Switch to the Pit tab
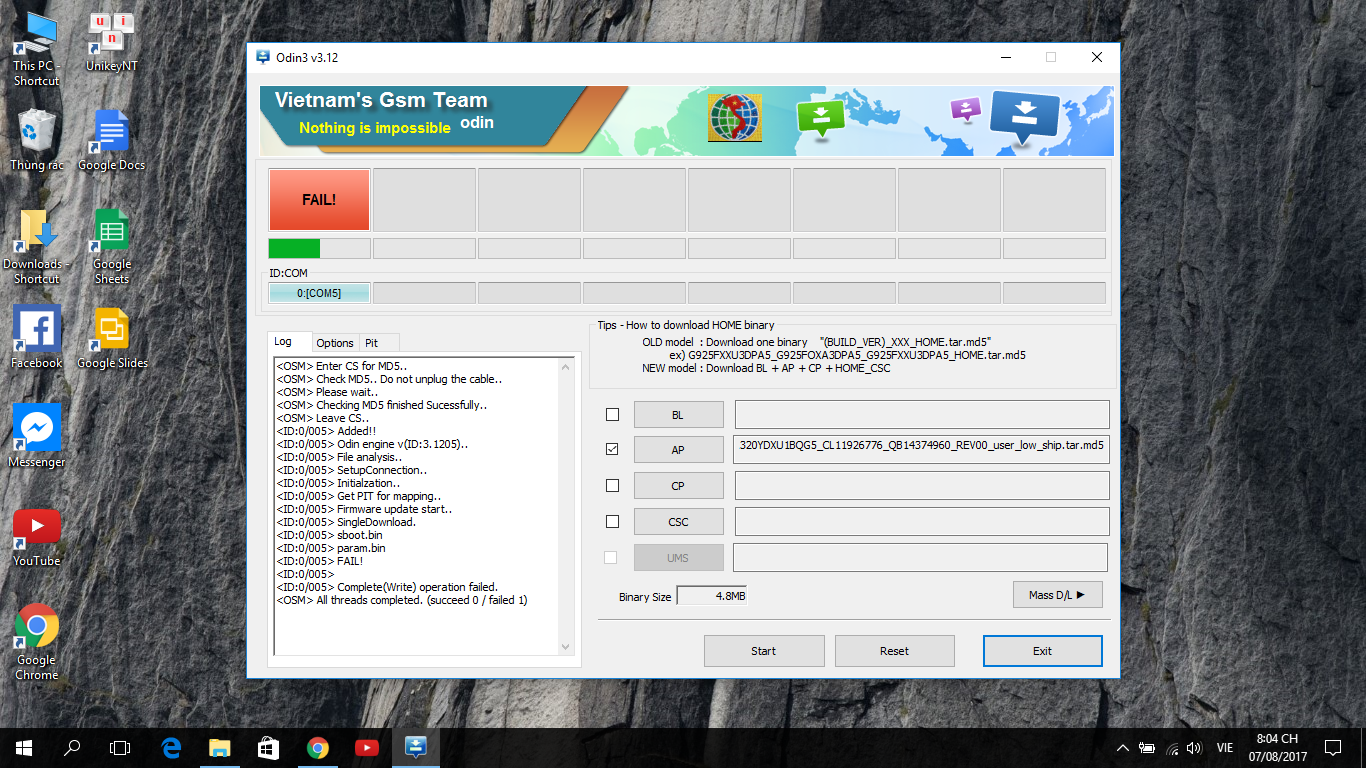The height and width of the screenshot is (768, 1366). coord(372,343)
